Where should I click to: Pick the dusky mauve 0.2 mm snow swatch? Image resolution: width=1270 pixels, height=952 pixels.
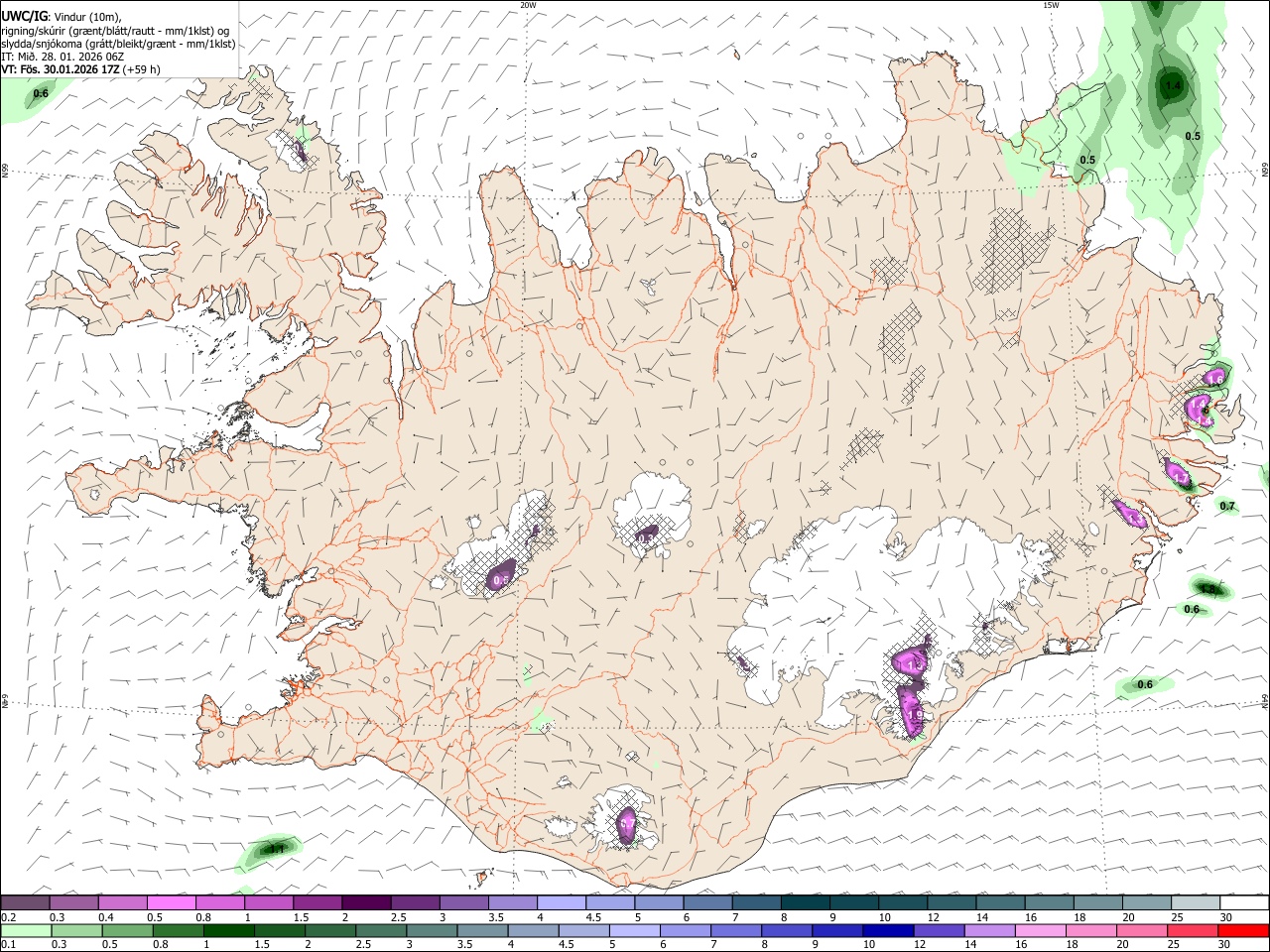point(25,902)
